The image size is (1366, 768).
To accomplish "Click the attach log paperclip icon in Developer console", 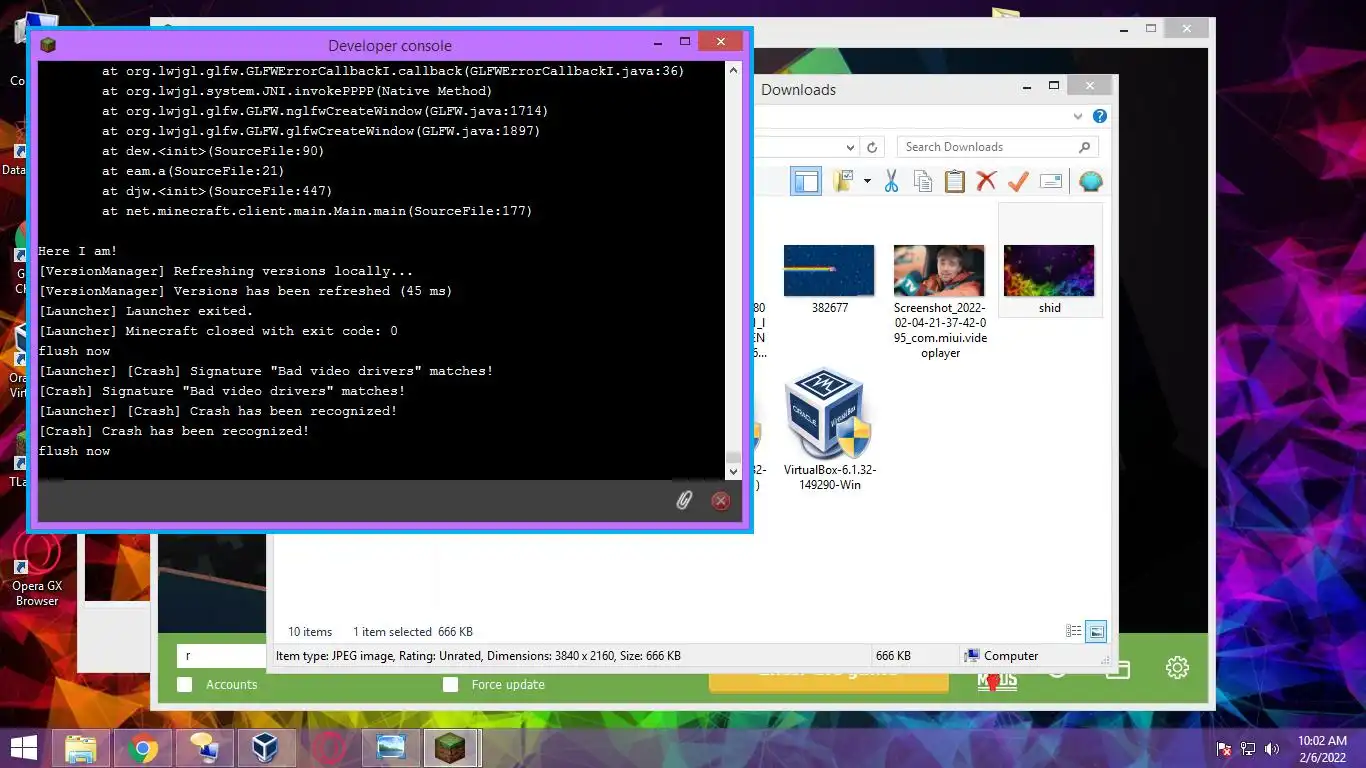I will coord(684,500).
